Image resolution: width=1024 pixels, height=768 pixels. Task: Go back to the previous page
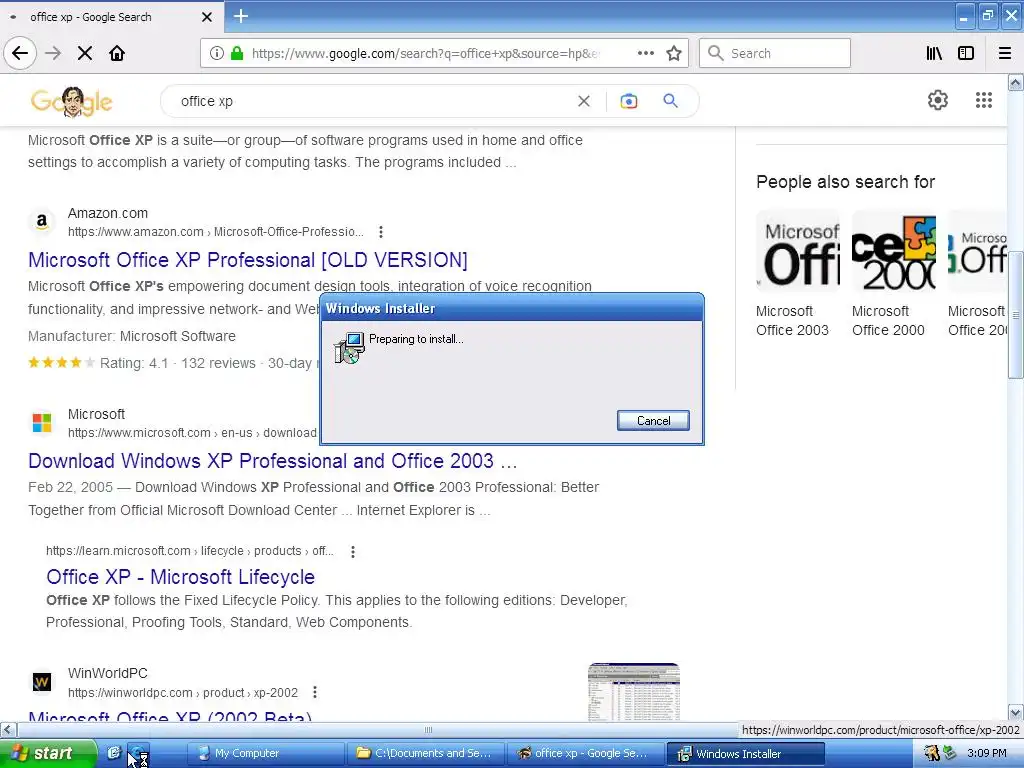coord(20,53)
